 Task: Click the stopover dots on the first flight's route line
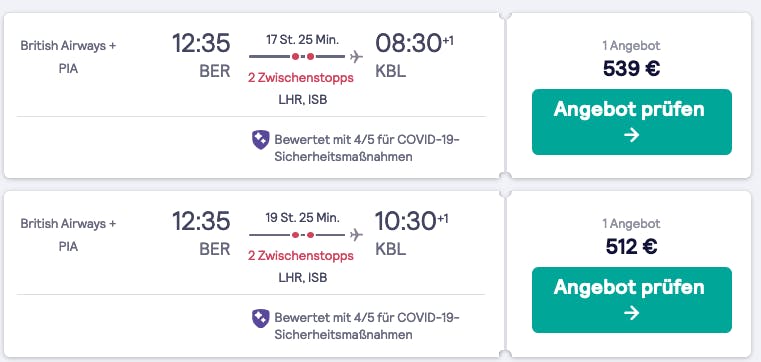pos(302,57)
